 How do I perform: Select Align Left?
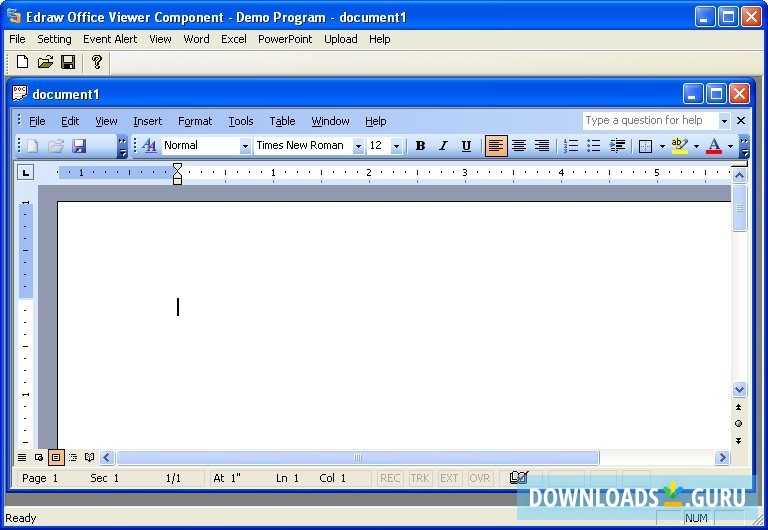coord(496,146)
